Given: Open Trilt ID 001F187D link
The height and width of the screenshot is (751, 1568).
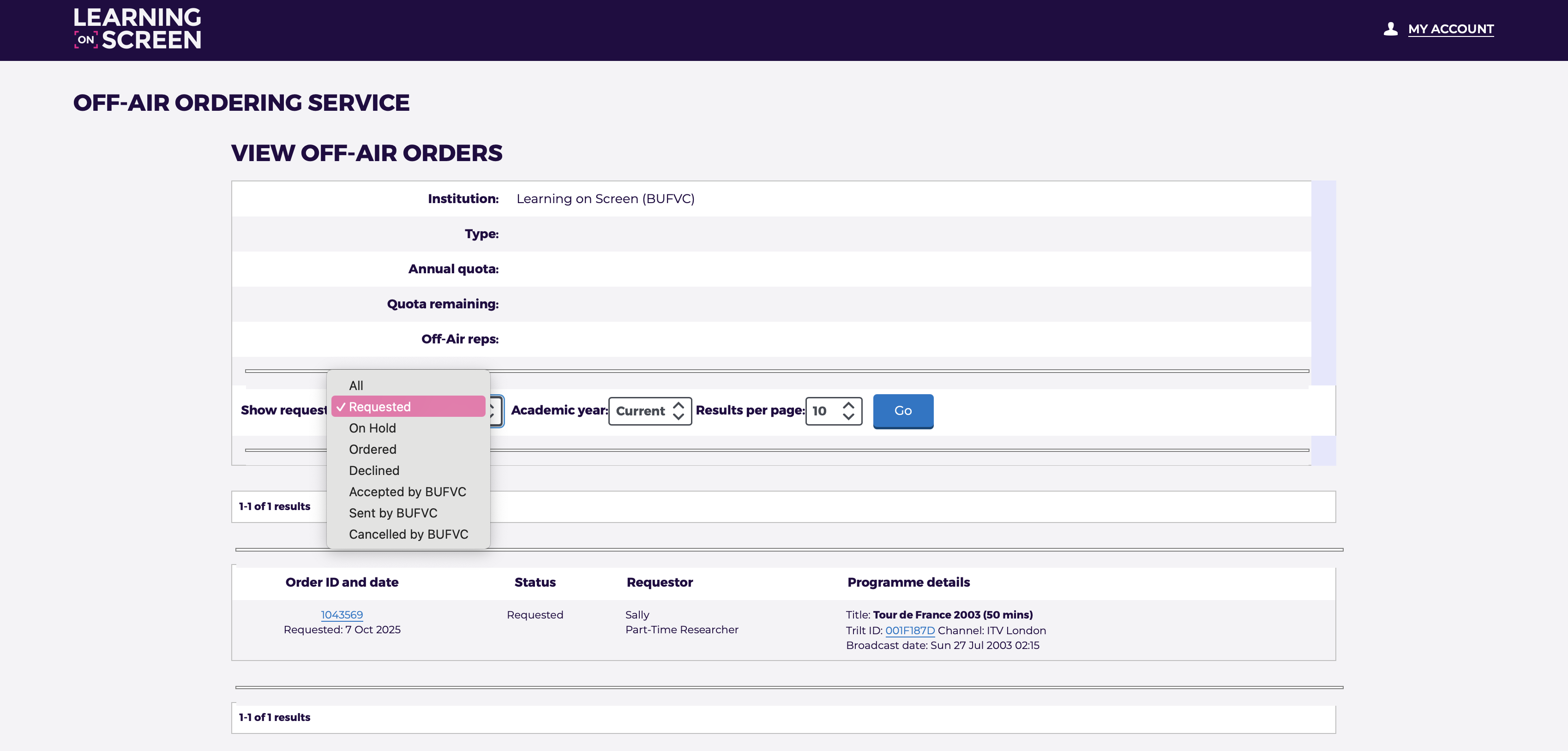Looking at the screenshot, I should [910, 631].
